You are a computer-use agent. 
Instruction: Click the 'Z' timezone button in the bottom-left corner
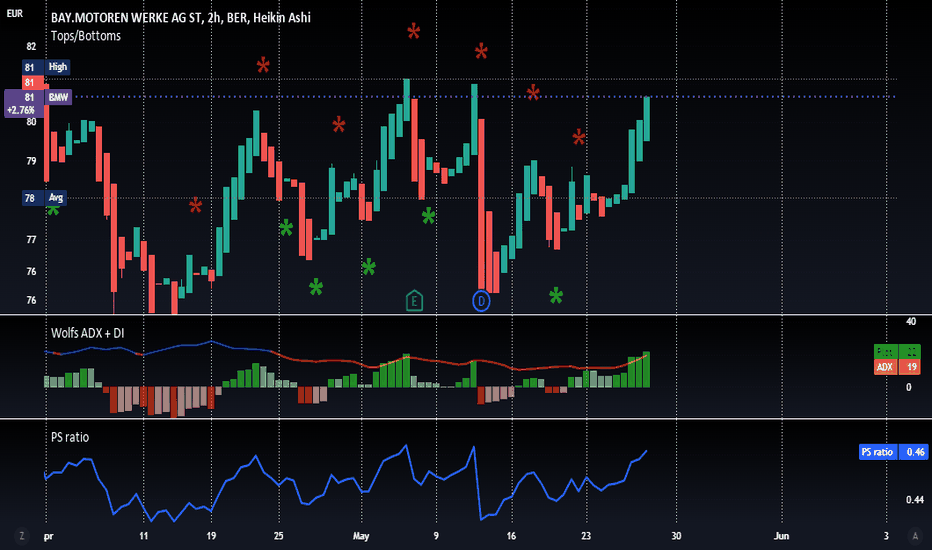tap(21, 536)
